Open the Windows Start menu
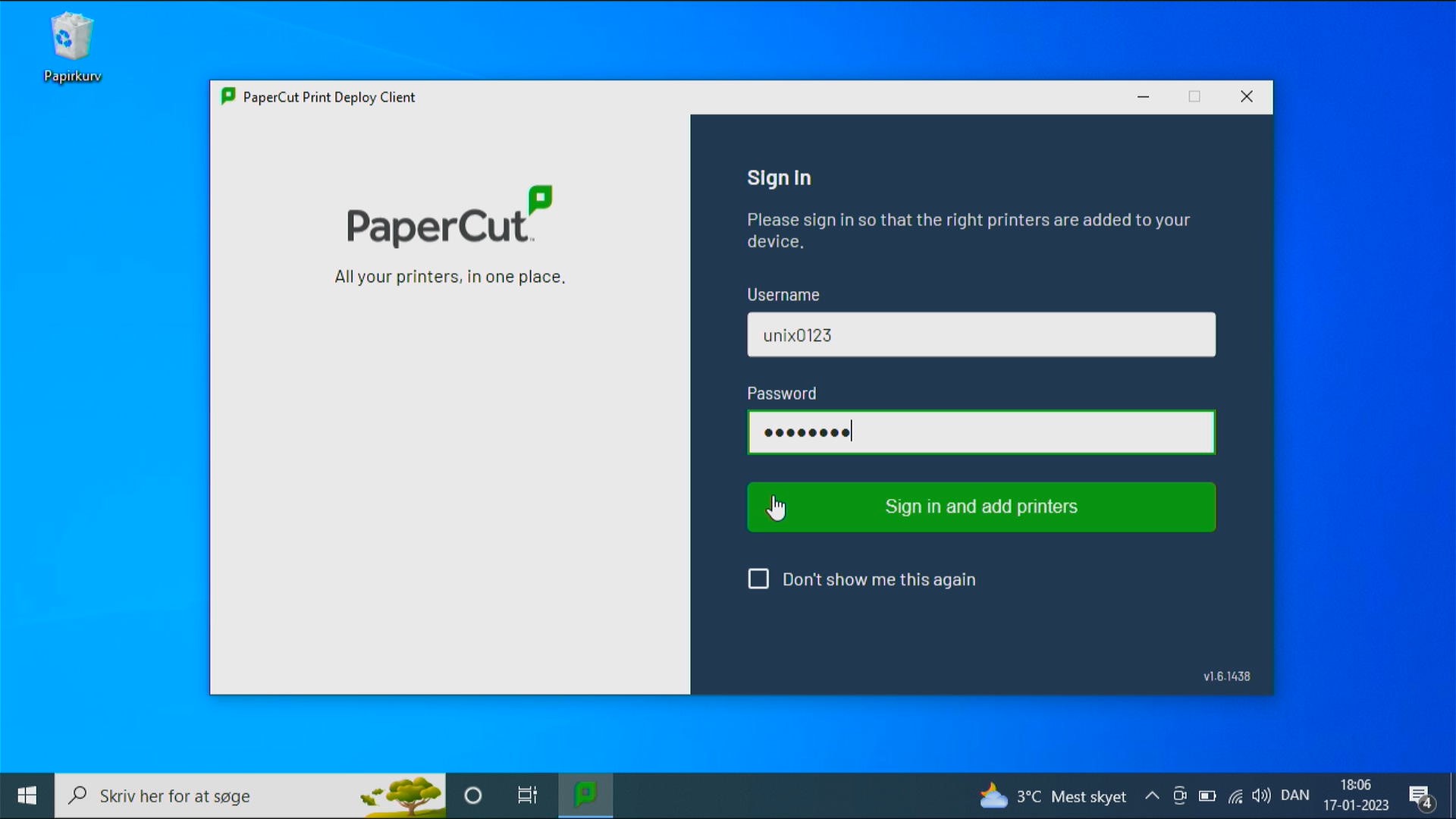Image resolution: width=1456 pixels, height=819 pixels. tap(27, 795)
